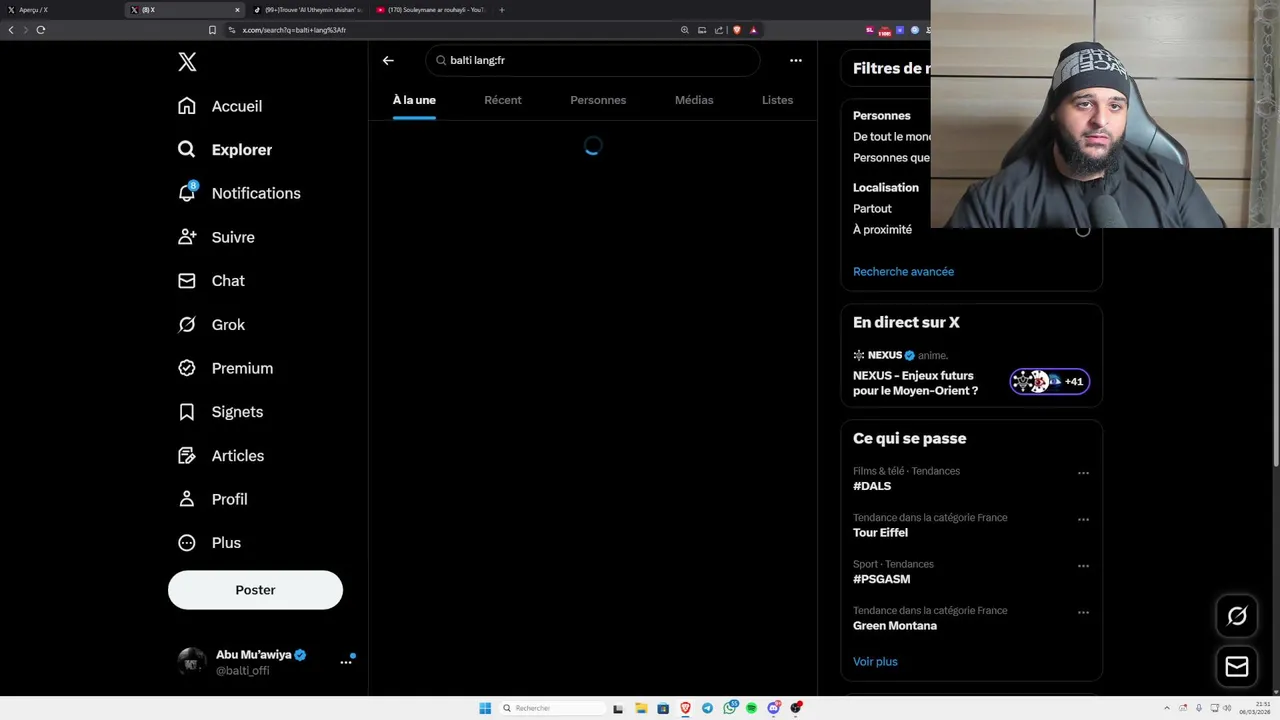Image resolution: width=1280 pixels, height=720 pixels.
Task: Open the Windows Start menu
Action: (485, 708)
